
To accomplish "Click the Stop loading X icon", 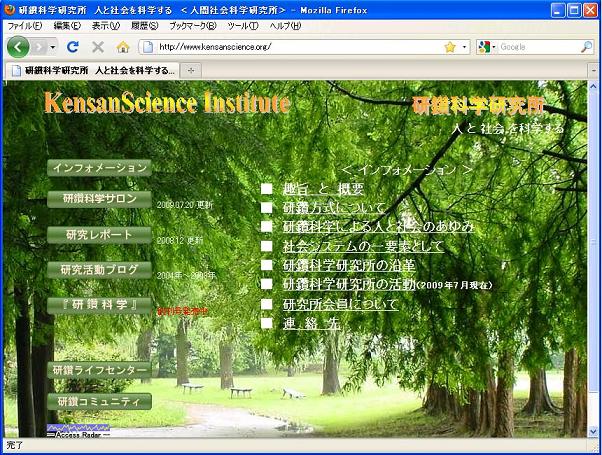I will 98,47.
